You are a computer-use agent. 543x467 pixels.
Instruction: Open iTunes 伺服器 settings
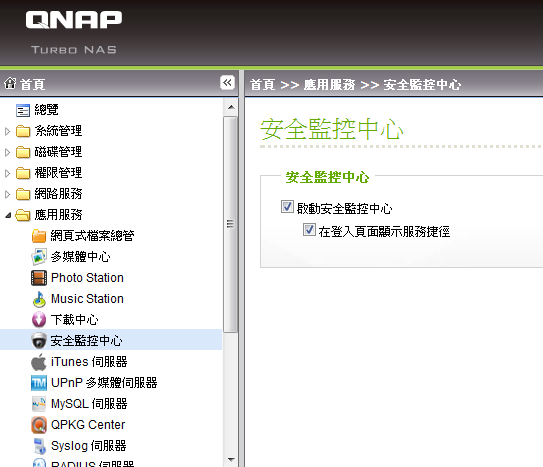tap(89, 362)
